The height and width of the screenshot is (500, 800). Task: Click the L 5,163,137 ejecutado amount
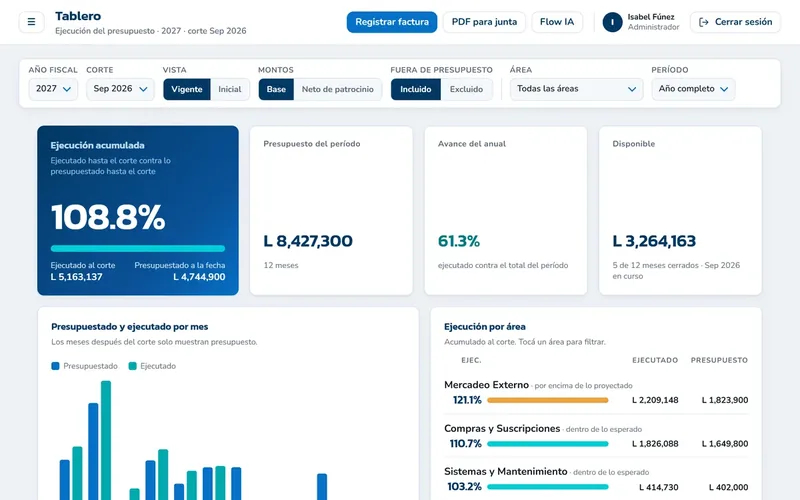[77, 277]
